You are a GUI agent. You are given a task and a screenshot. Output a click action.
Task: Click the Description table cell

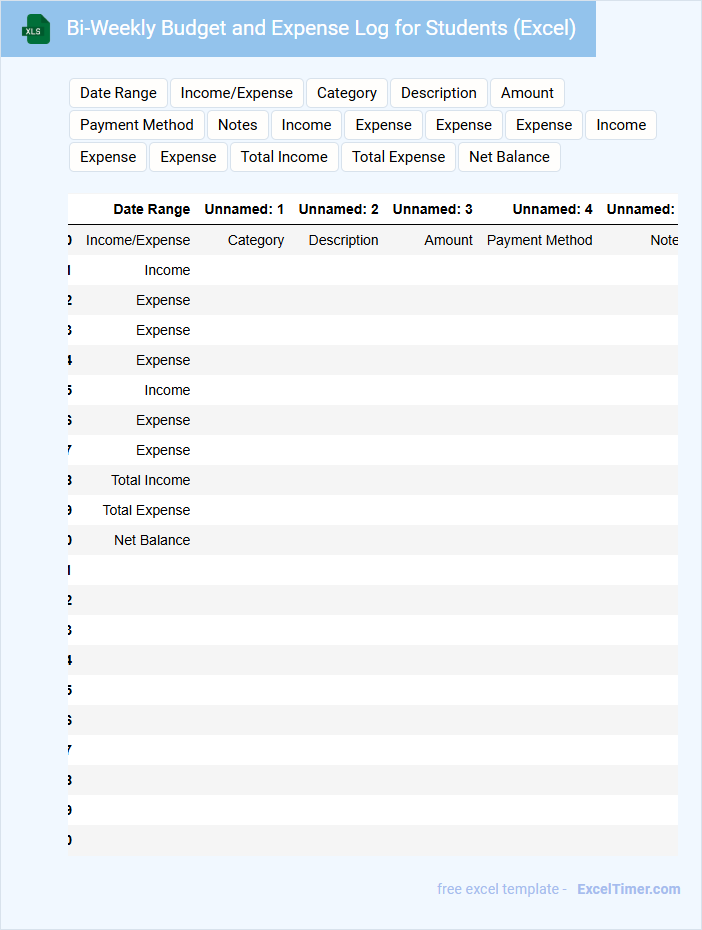coord(343,240)
